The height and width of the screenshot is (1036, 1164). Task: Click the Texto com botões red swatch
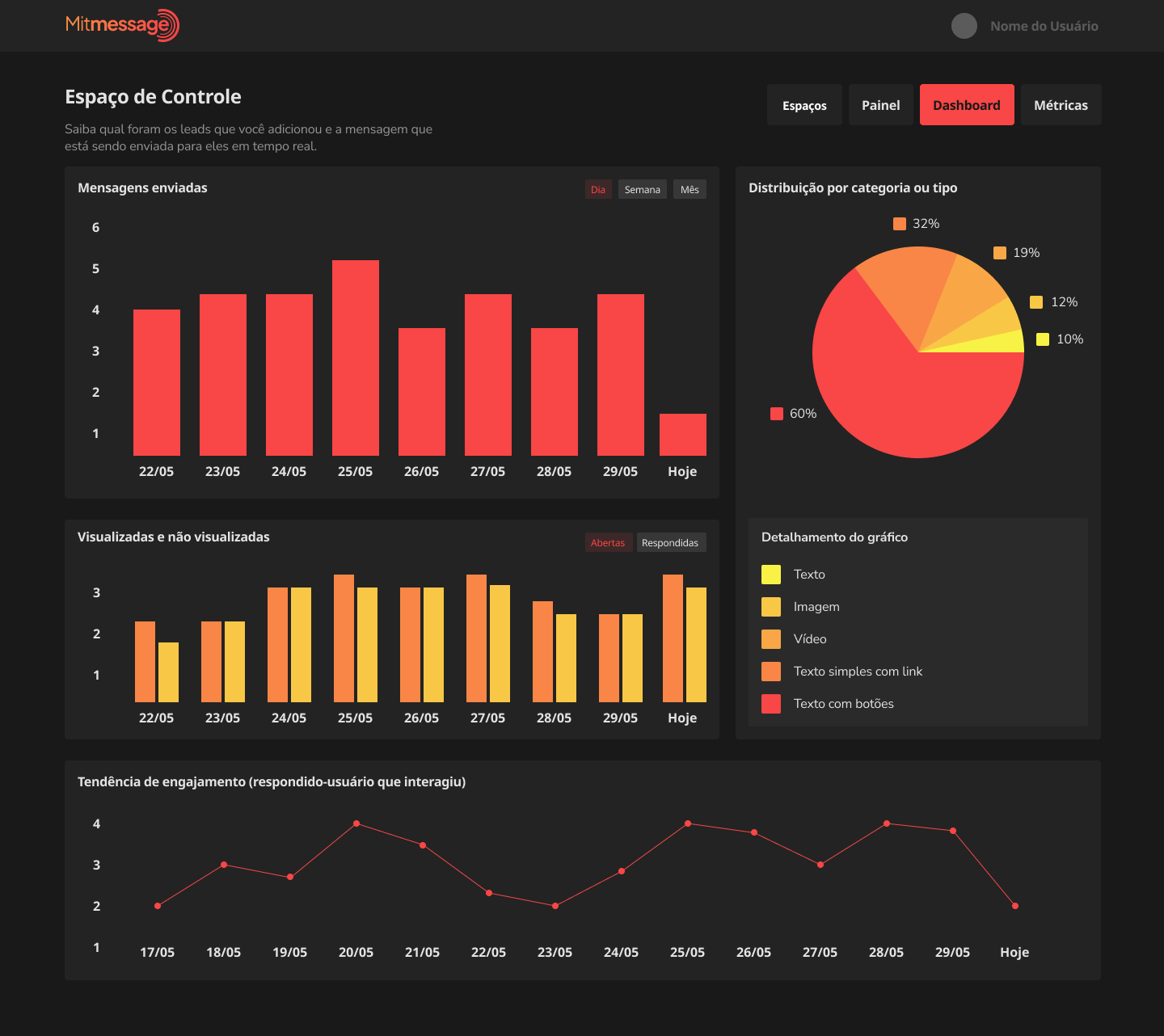771,704
